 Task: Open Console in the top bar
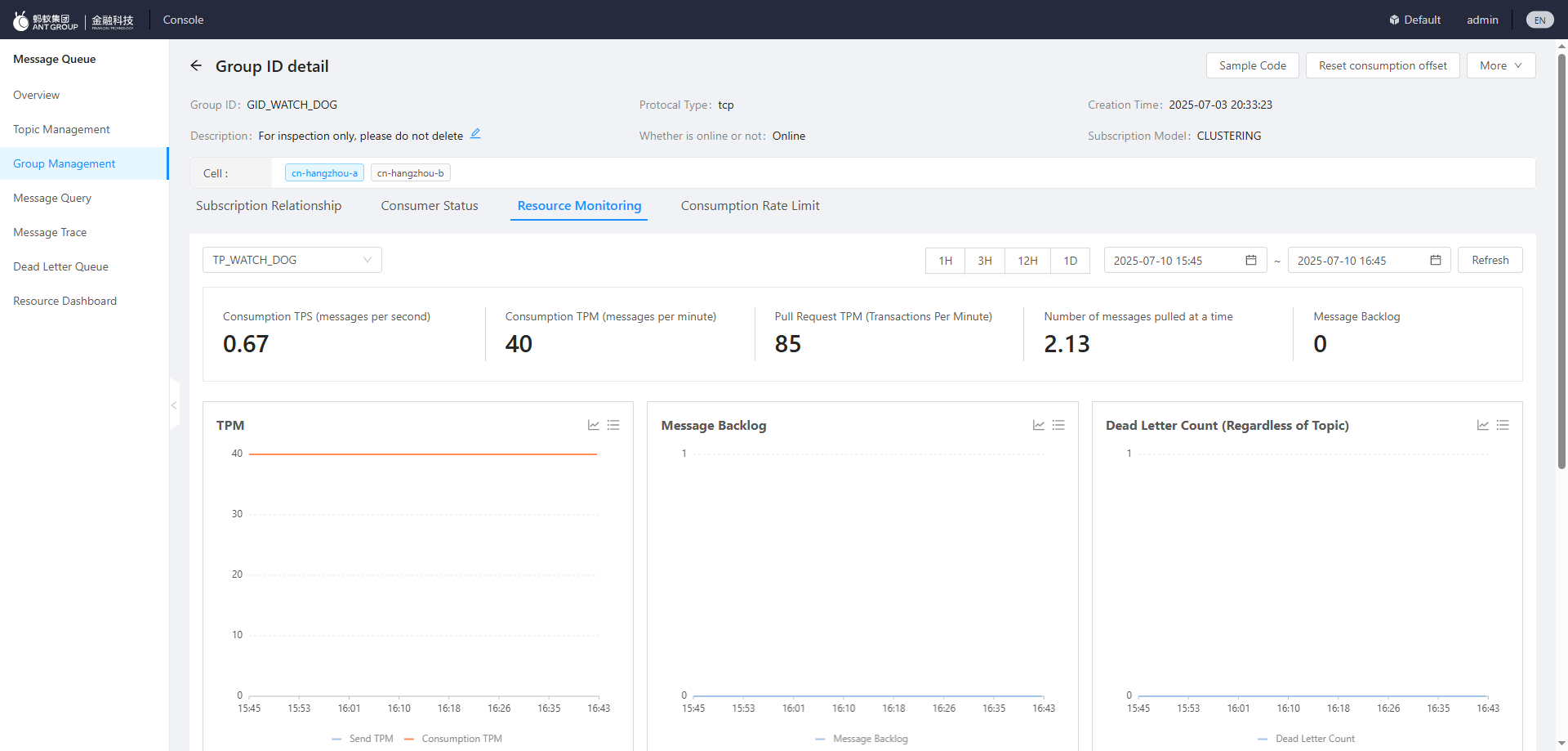point(183,20)
